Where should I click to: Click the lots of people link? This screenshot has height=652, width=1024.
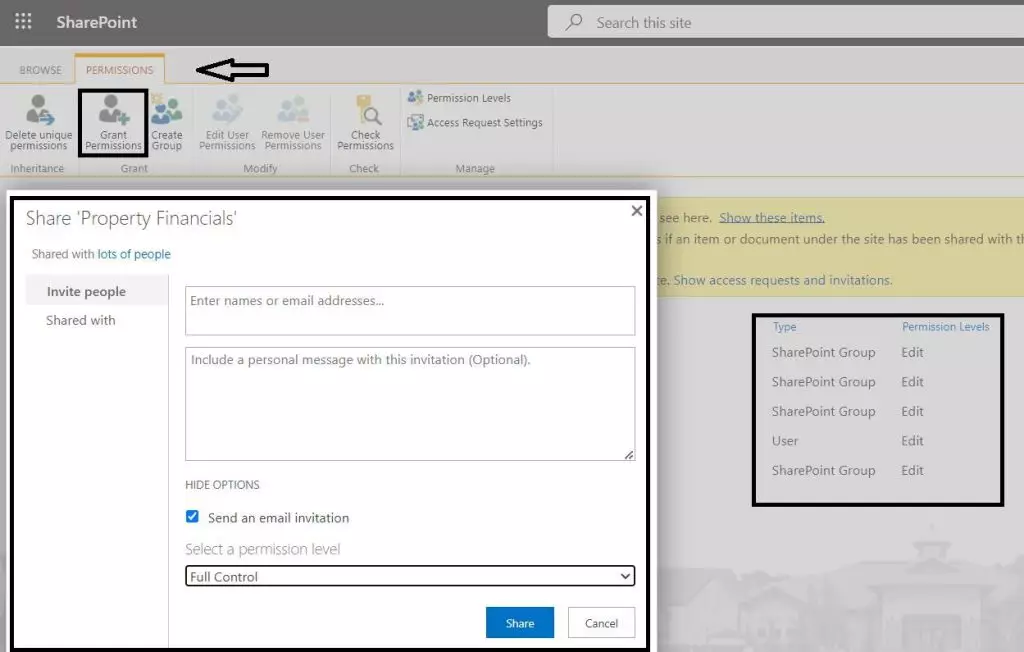134,254
